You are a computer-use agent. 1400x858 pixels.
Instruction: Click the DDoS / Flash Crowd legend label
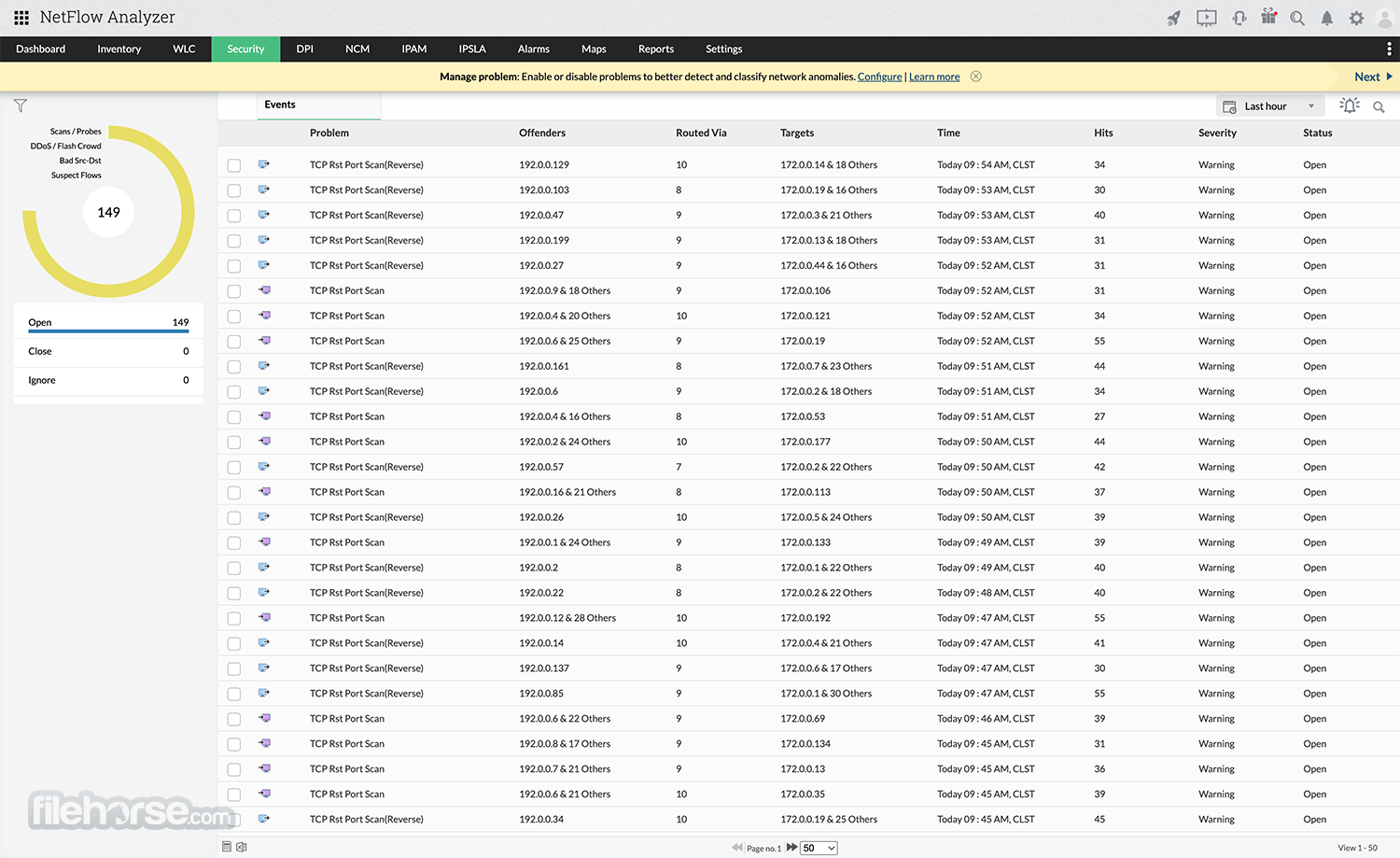point(65,146)
